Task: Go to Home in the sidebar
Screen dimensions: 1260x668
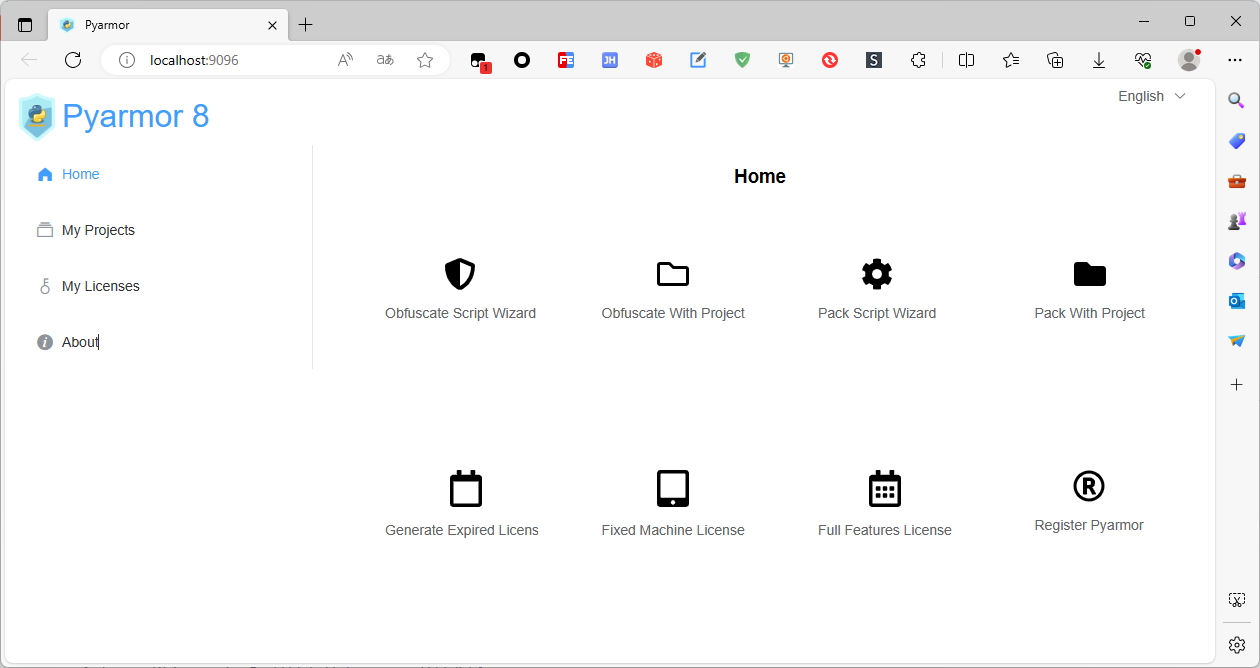Action: point(81,174)
